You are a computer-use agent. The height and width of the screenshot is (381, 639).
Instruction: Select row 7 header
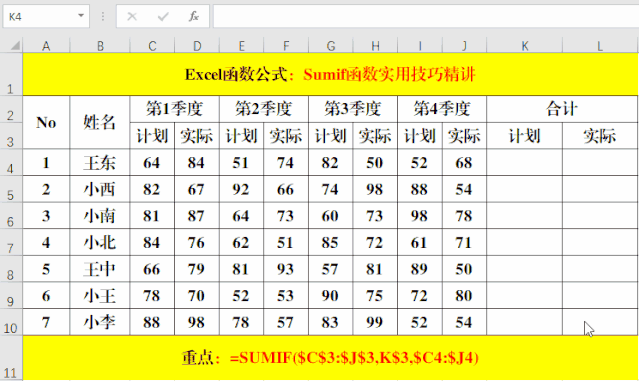pos(11,242)
